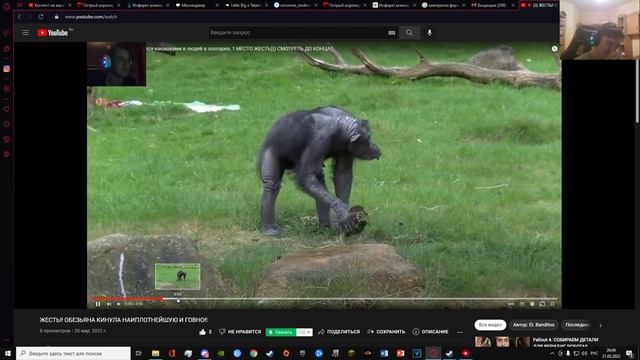
Task: Click the video title ЖЕСТЬ!! ОБЕЗЬЯНА КИНУЛА text
Action: point(124,320)
